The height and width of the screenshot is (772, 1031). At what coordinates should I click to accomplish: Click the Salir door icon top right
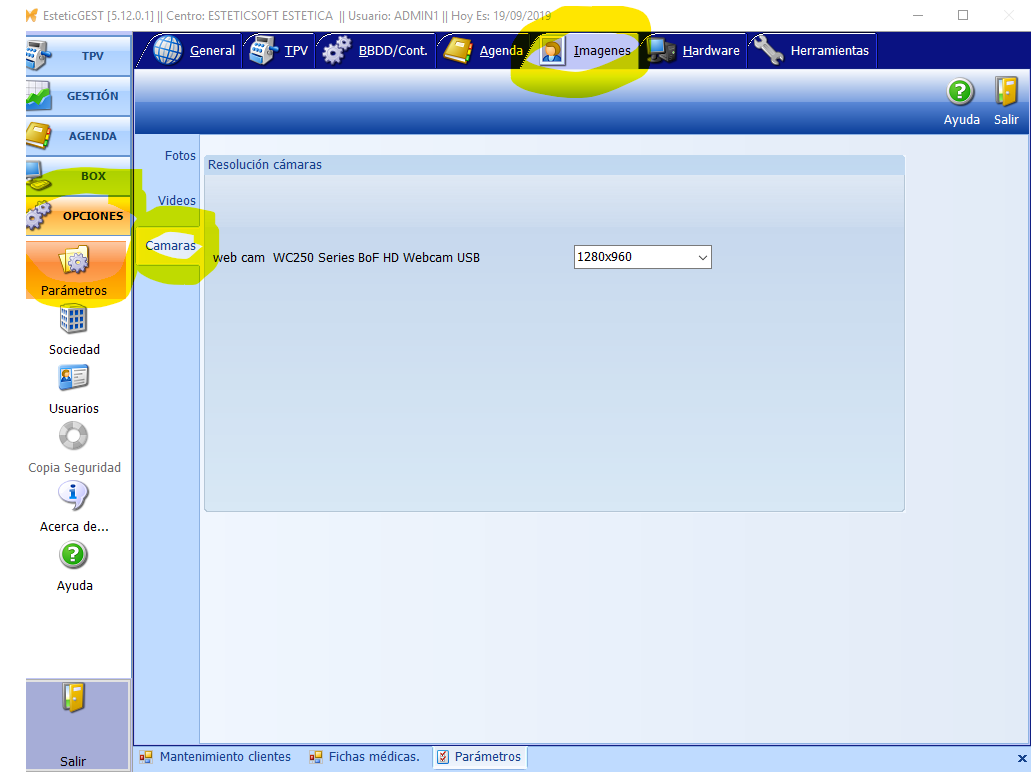click(x=1006, y=93)
